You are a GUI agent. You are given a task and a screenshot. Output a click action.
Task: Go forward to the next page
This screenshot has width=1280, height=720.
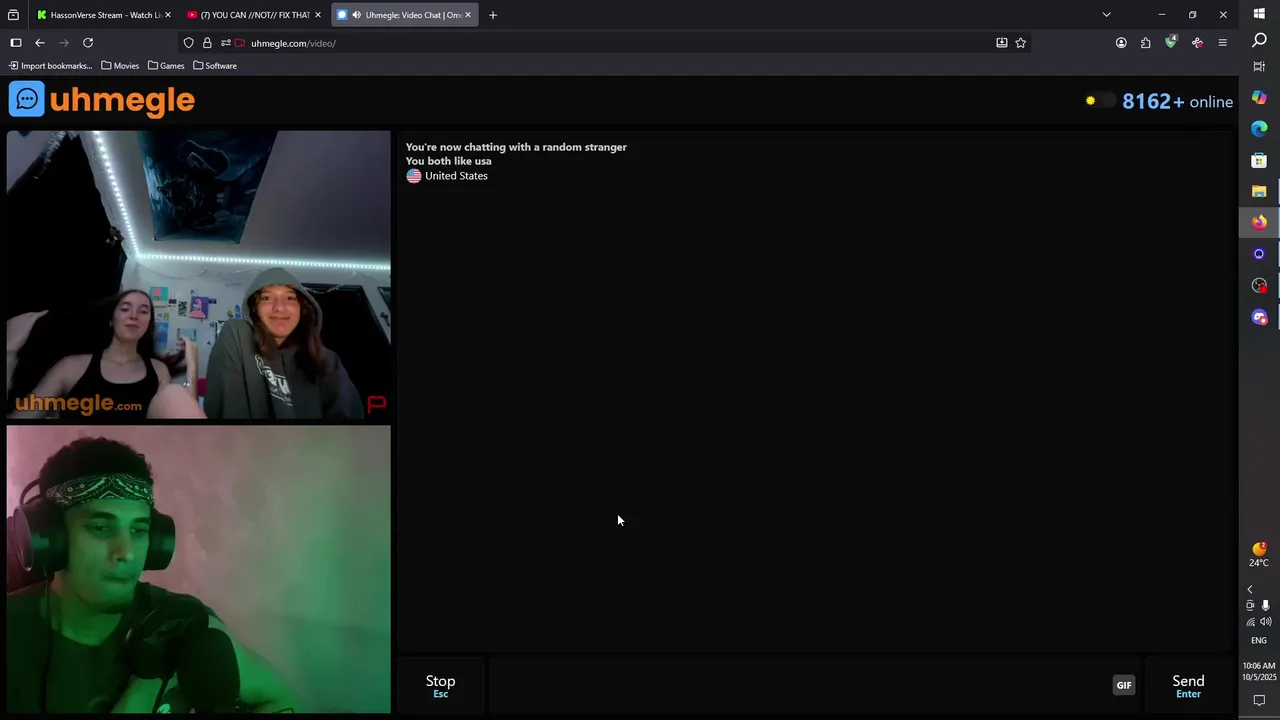point(64,43)
